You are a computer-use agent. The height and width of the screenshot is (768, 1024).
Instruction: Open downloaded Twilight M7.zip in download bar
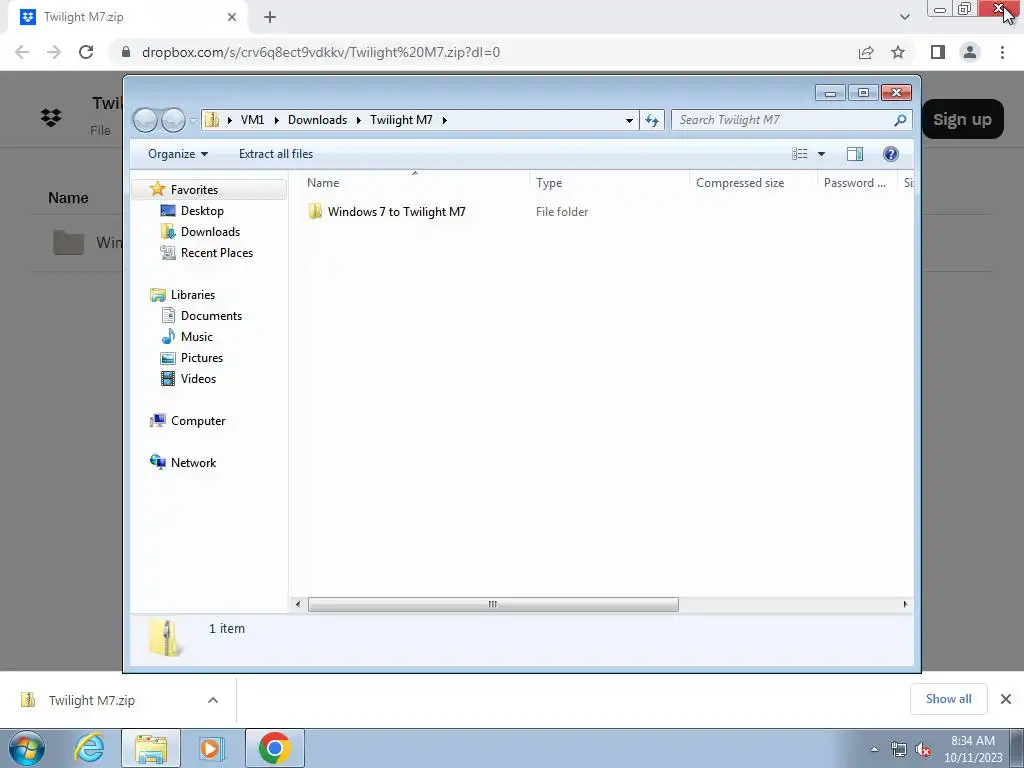pyautogui.click(x=91, y=700)
